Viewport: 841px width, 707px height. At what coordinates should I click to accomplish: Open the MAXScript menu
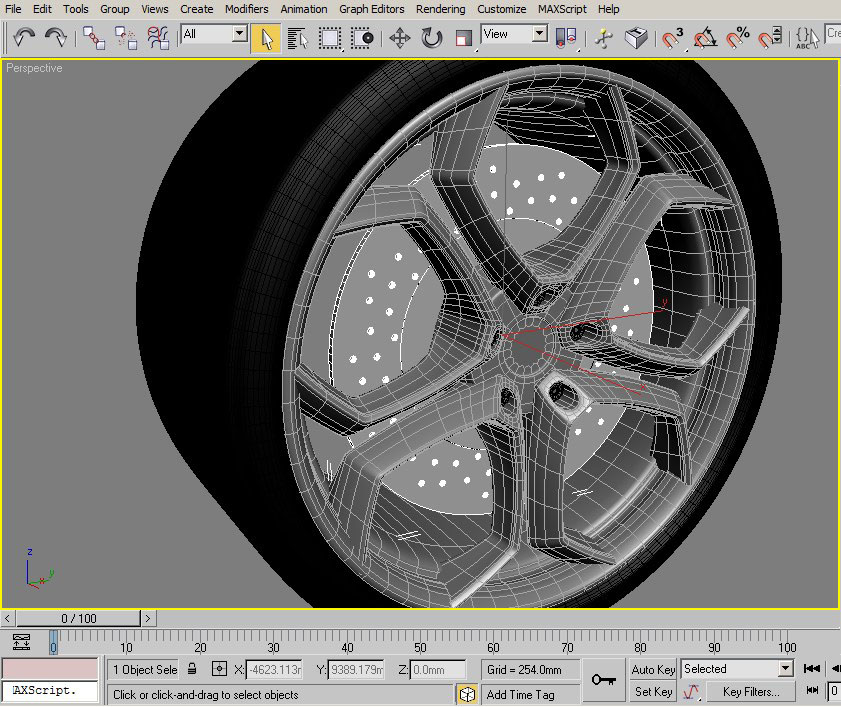[x=562, y=9]
